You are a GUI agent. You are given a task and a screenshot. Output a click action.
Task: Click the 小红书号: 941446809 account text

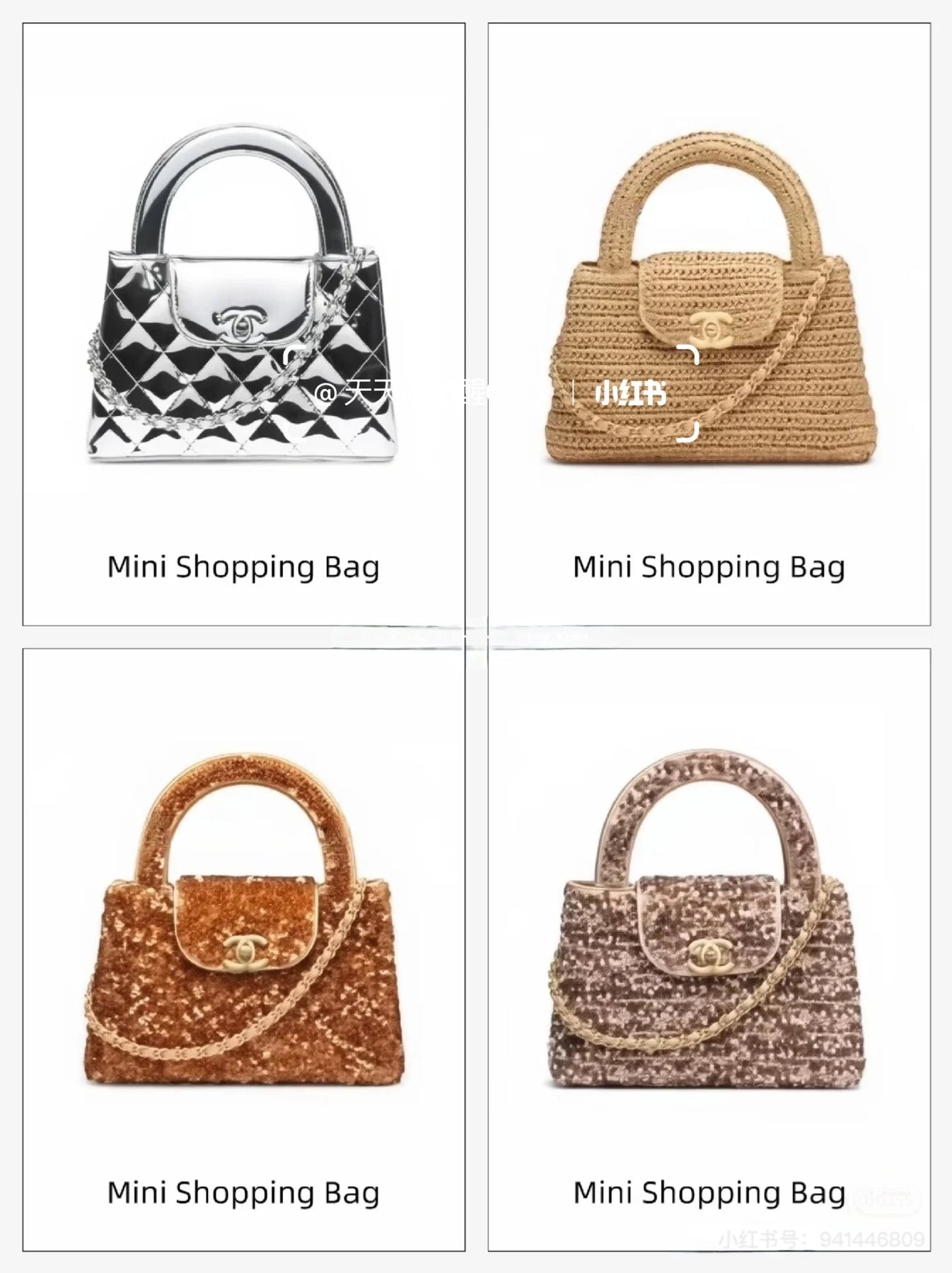(821, 1239)
